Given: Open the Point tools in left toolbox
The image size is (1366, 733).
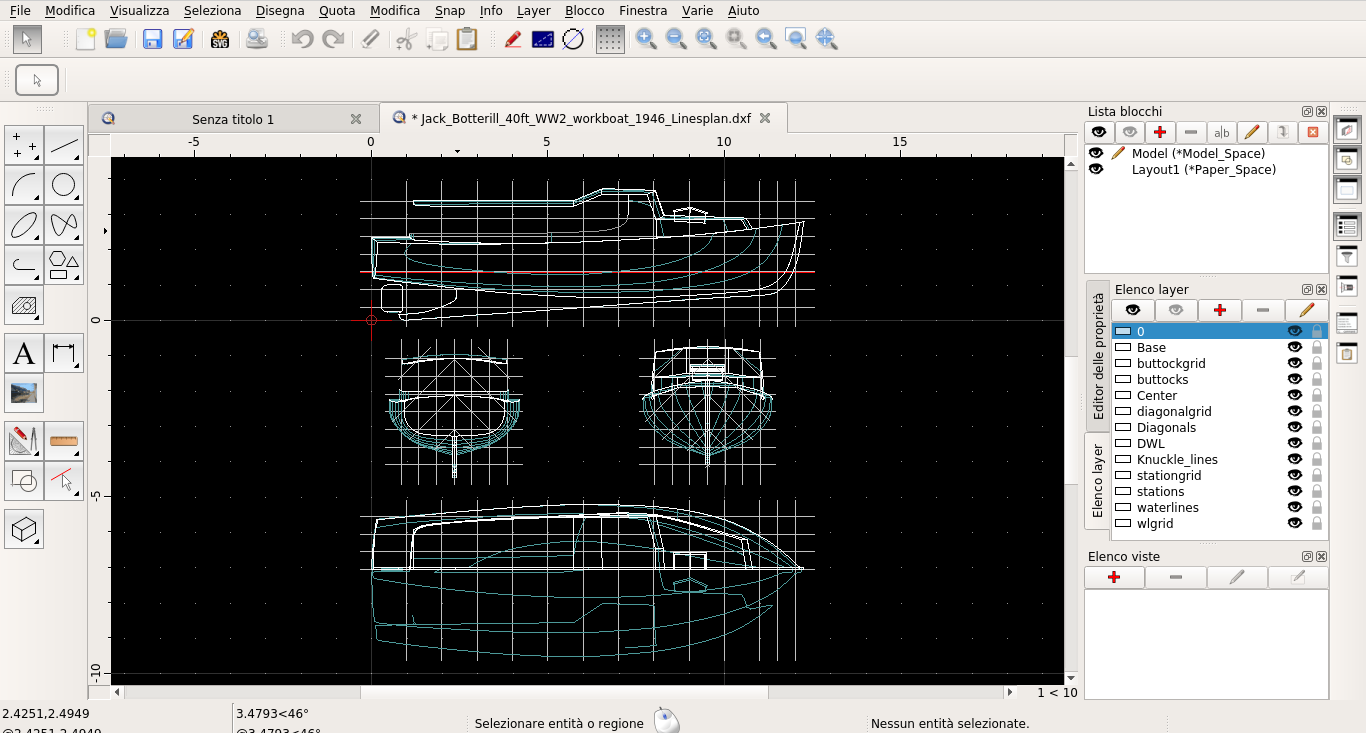Looking at the screenshot, I should tap(24, 145).
